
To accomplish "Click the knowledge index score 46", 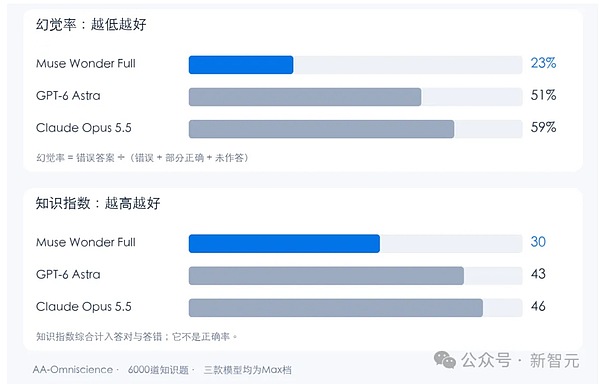I will click(x=538, y=306).
